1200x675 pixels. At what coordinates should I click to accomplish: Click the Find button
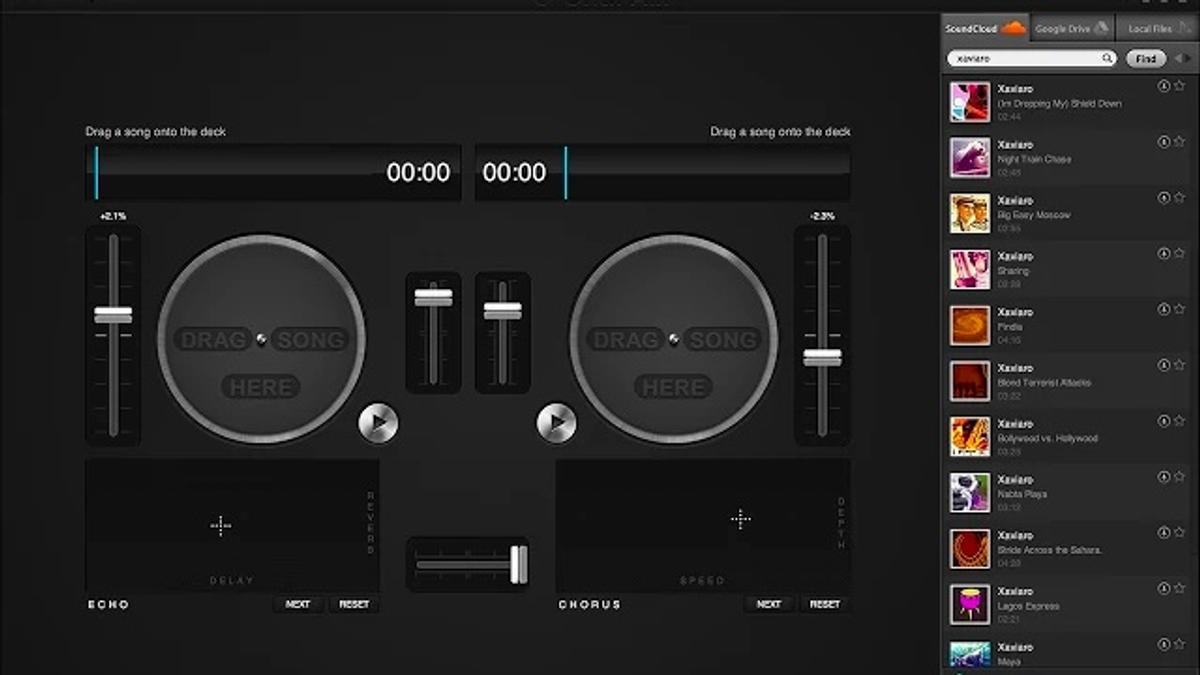coord(1146,59)
